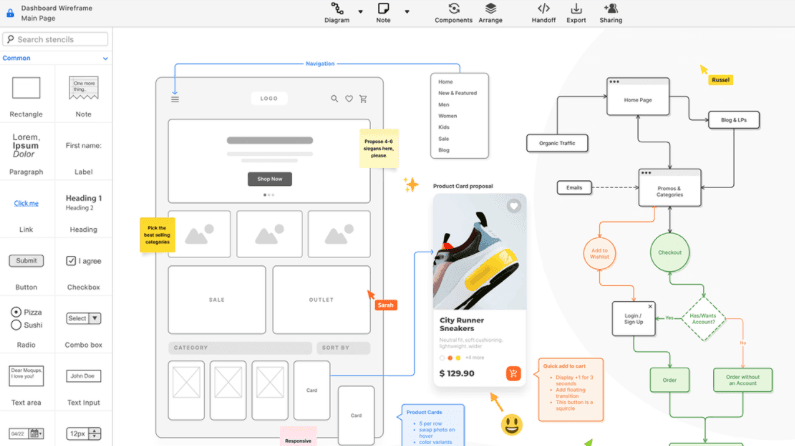The height and width of the screenshot is (446, 795).
Task: Click New & Featured in navigation menu
Action: 457,93
